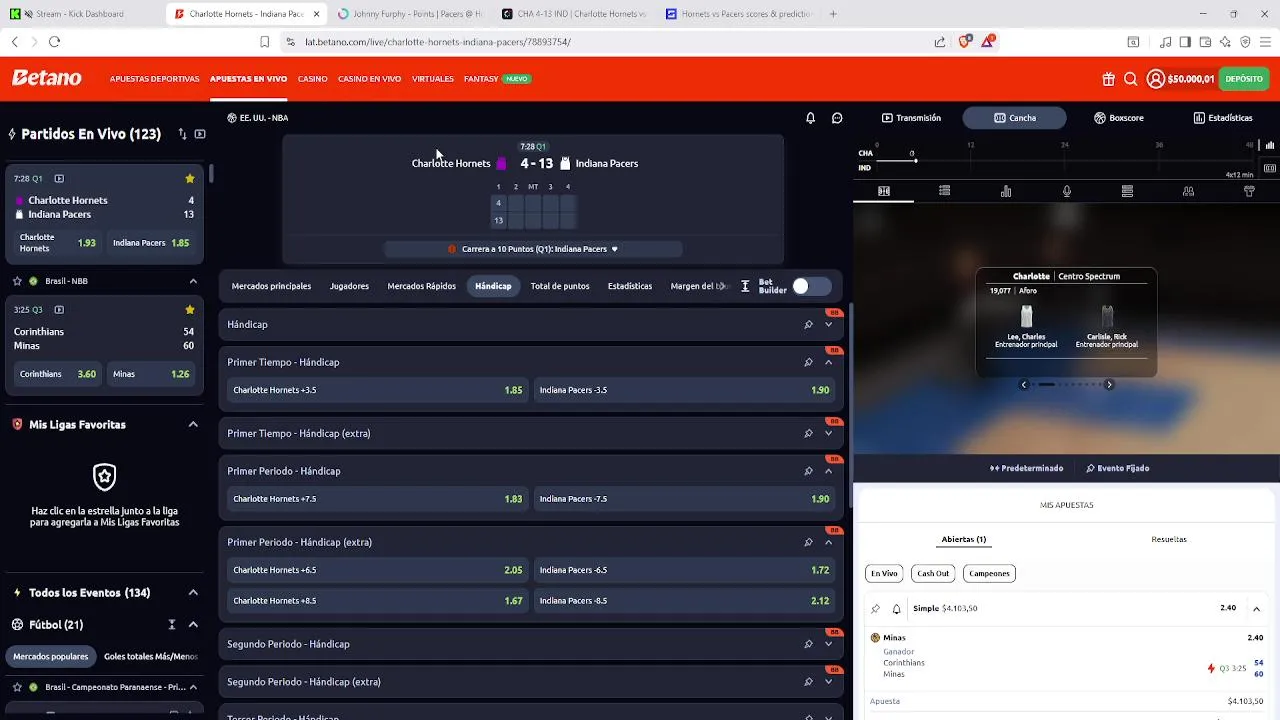Collapse the Simple bet details chevron
Screen dimensions: 1280x720
point(1256,609)
